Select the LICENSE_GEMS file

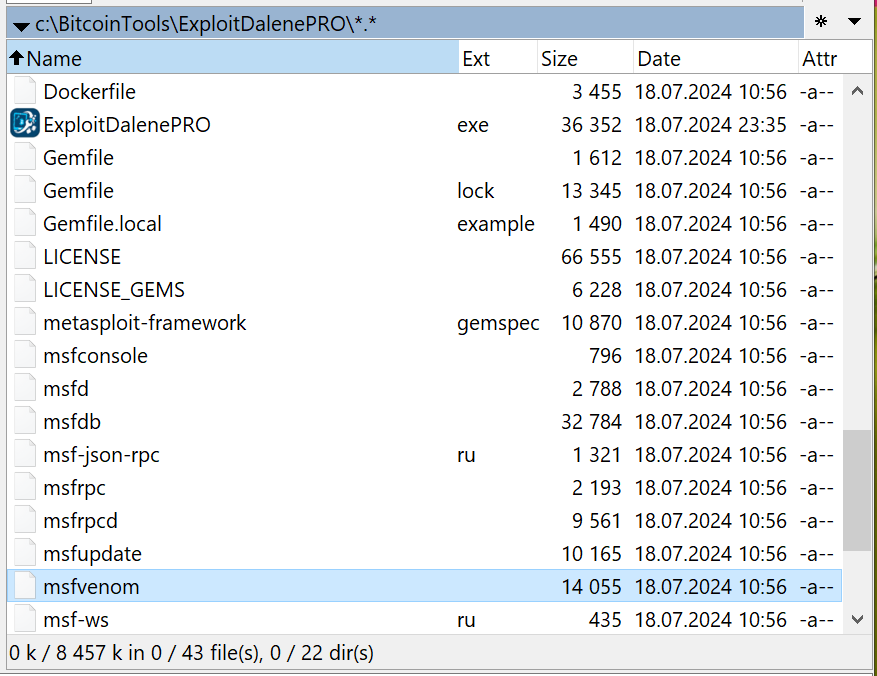114,289
